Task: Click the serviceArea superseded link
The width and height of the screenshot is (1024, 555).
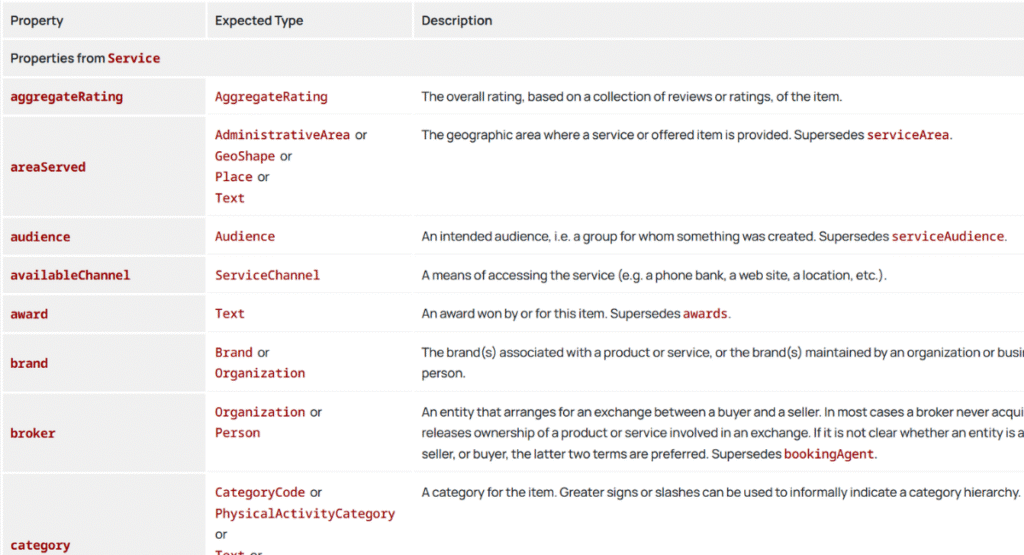Action: 907,135
